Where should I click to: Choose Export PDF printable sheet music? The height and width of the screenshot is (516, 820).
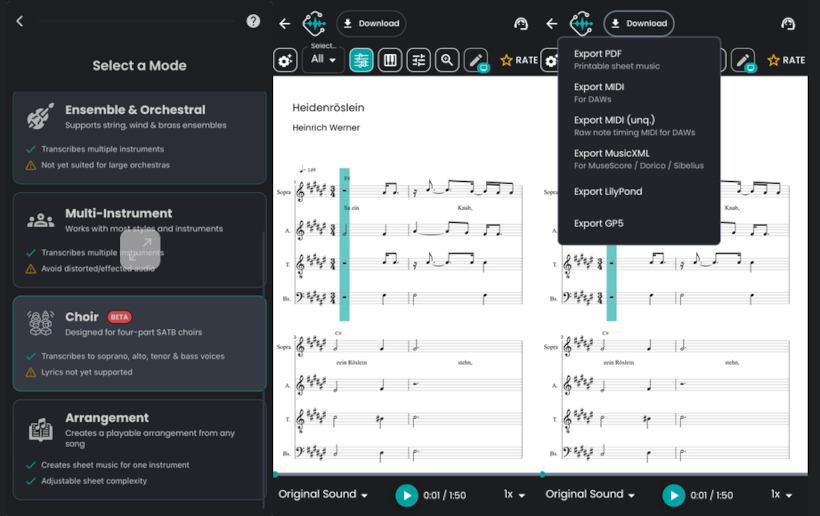click(639, 59)
